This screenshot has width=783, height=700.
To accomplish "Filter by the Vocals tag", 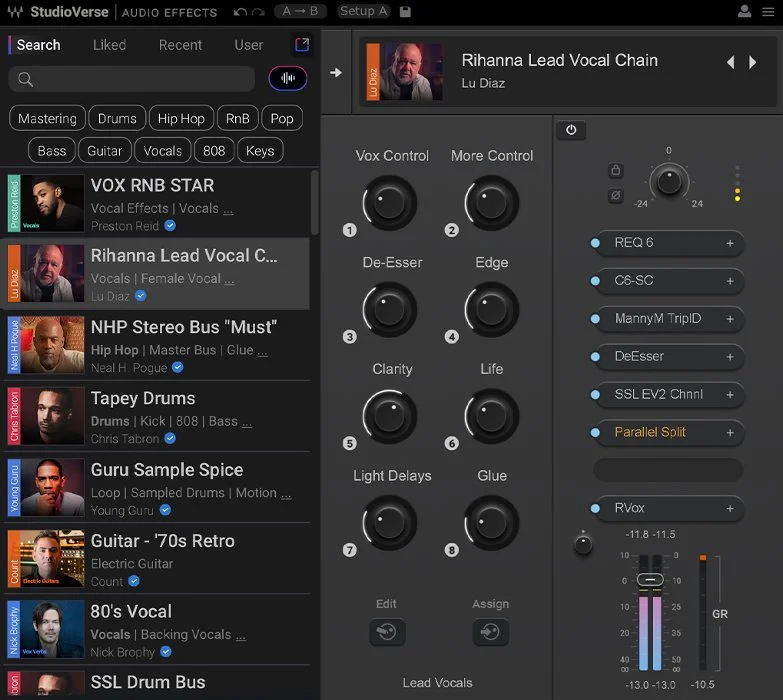I will point(163,151).
